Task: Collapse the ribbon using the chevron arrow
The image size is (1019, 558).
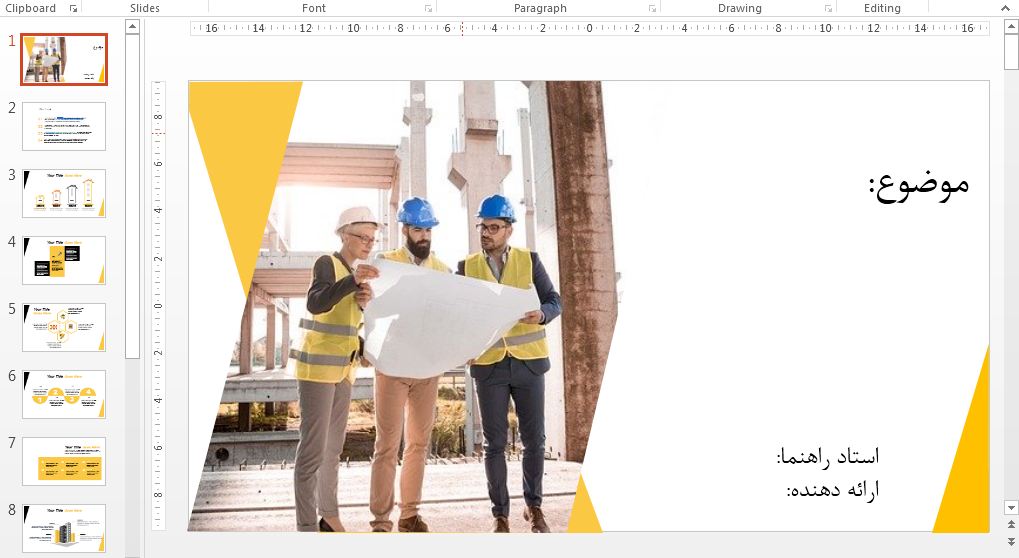Action: pos(1005,8)
